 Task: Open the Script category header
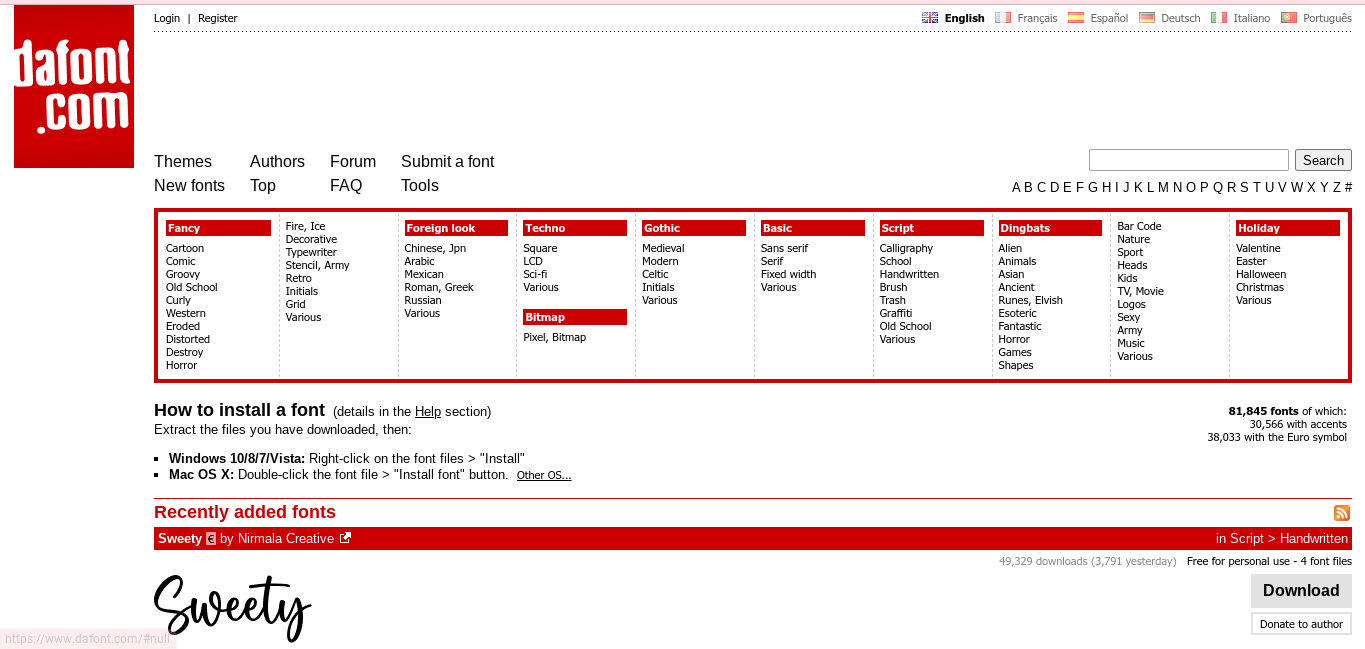click(932, 228)
